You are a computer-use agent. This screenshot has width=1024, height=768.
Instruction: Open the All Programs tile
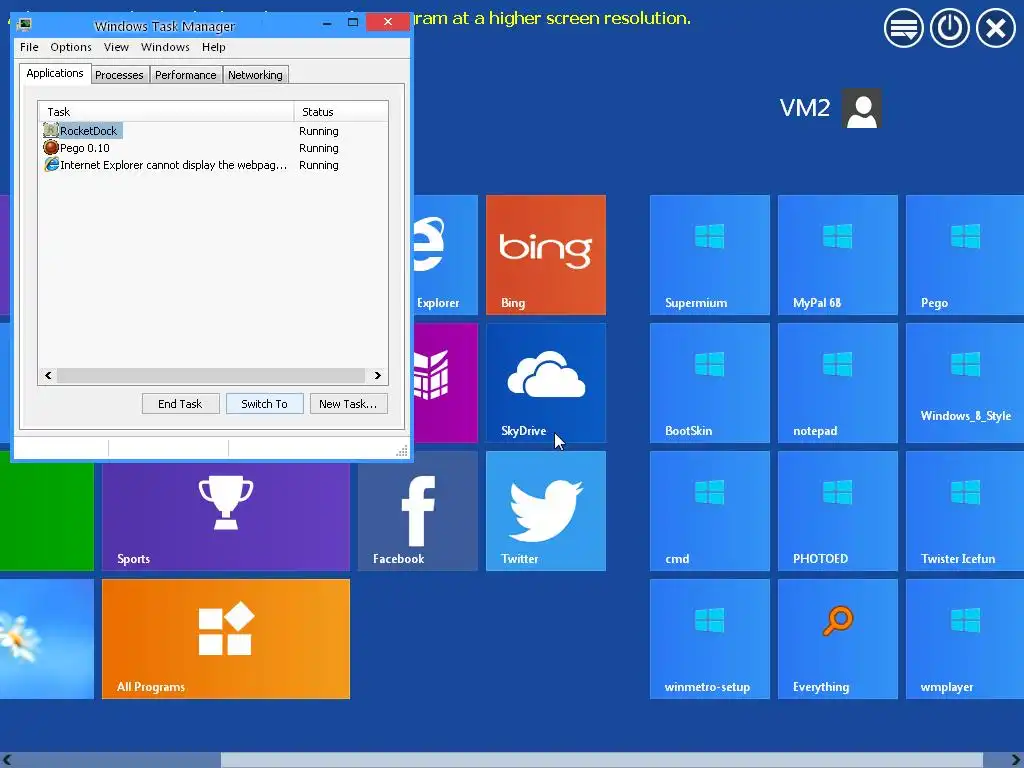click(225, 639)
